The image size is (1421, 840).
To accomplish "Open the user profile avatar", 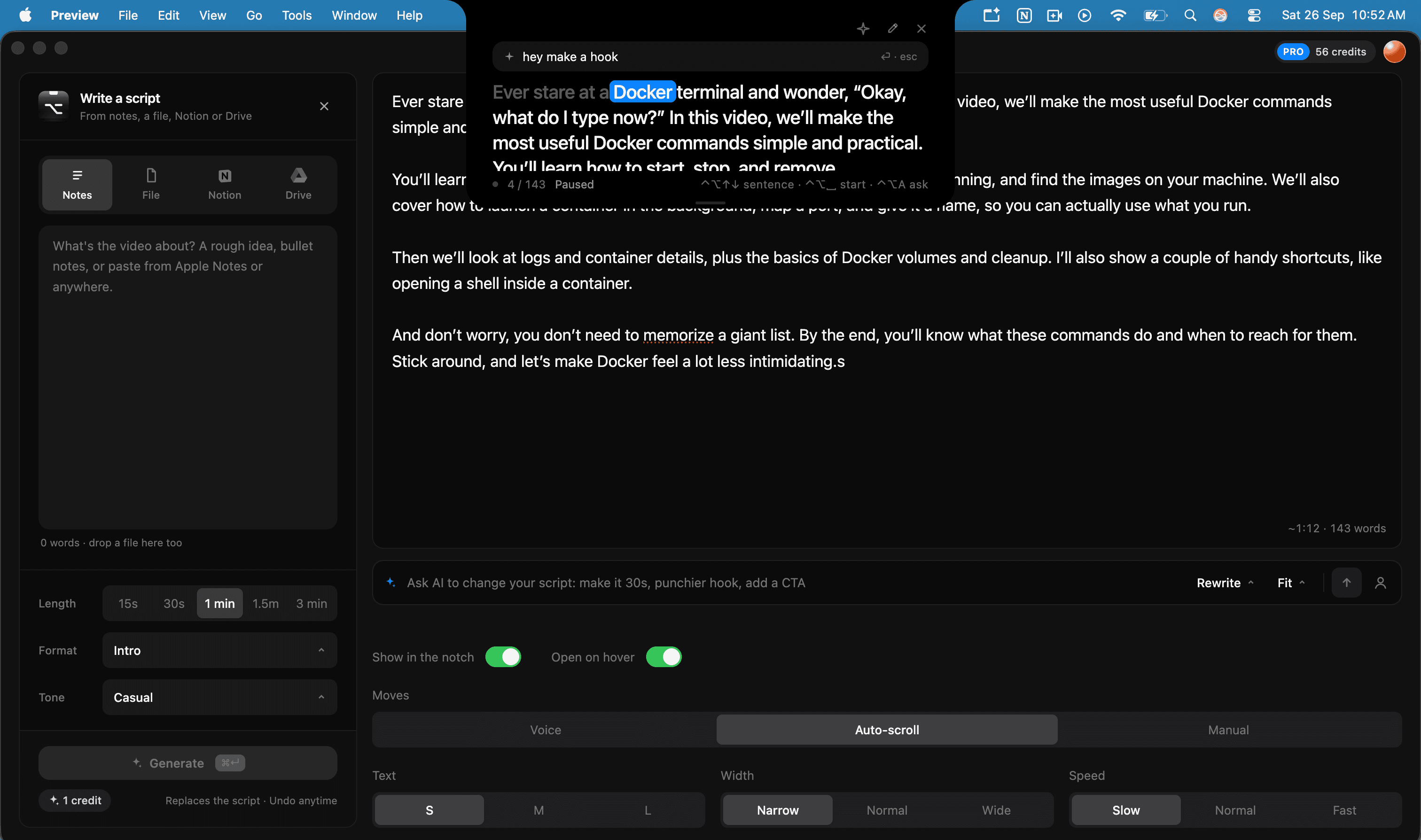I will (1394, 52).
